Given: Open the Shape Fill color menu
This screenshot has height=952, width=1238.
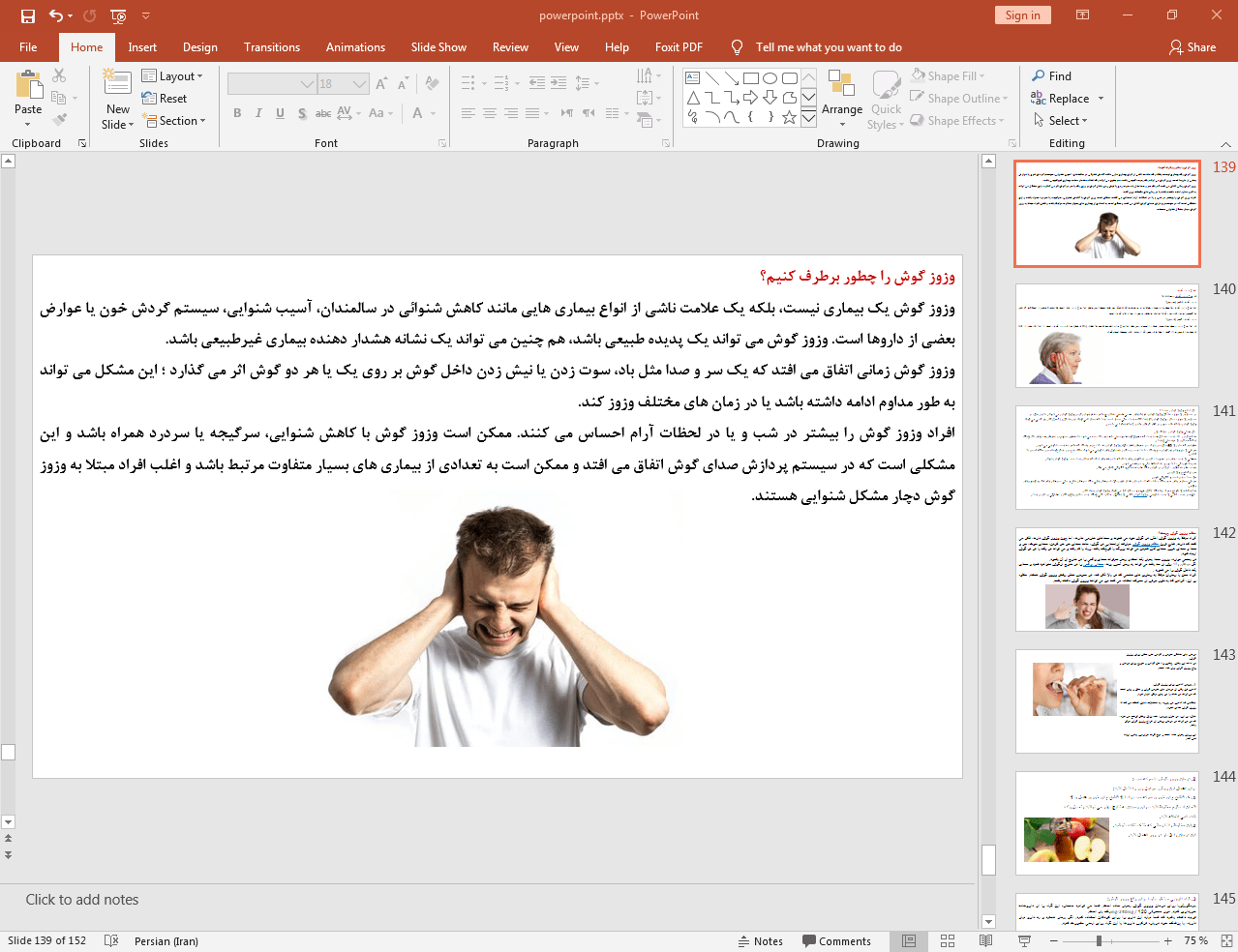Looking at the screenshot, I should pos(948,75).
